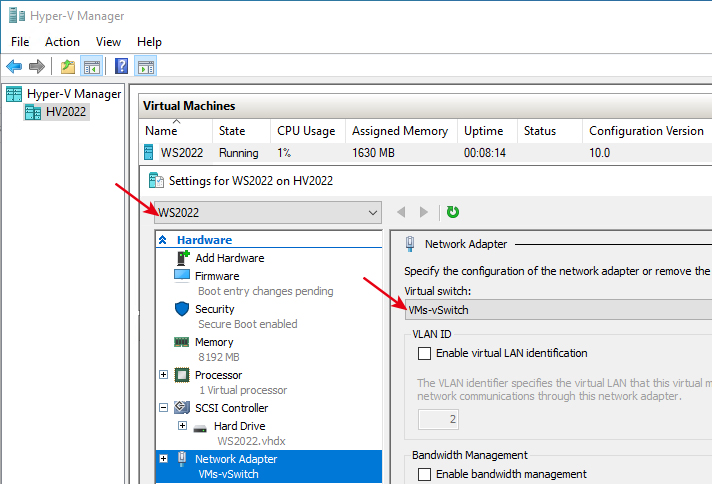Select Add Hardware in hardware list

[x=230, y=258]
